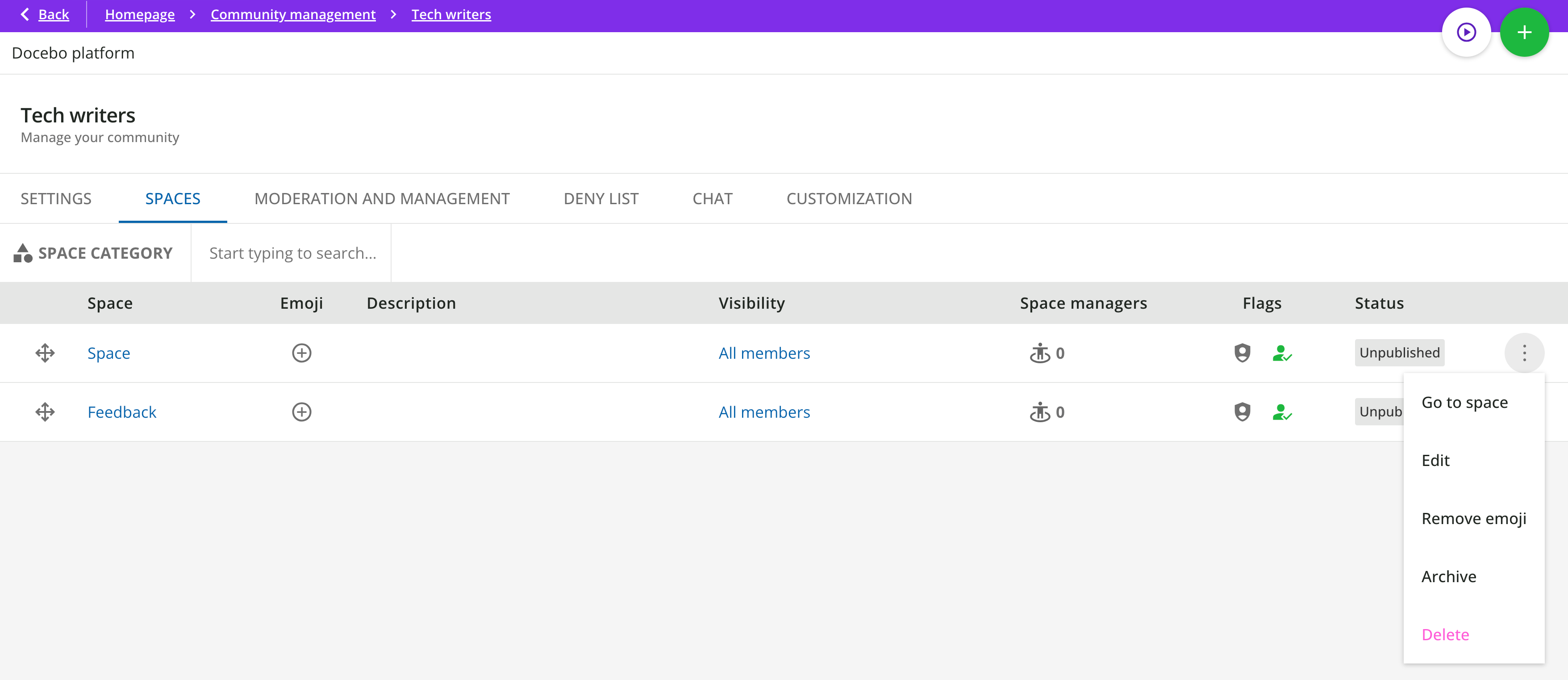Click drag handle icon for Space row
The height and width of the screenshot is (680, 1568).
45,353
